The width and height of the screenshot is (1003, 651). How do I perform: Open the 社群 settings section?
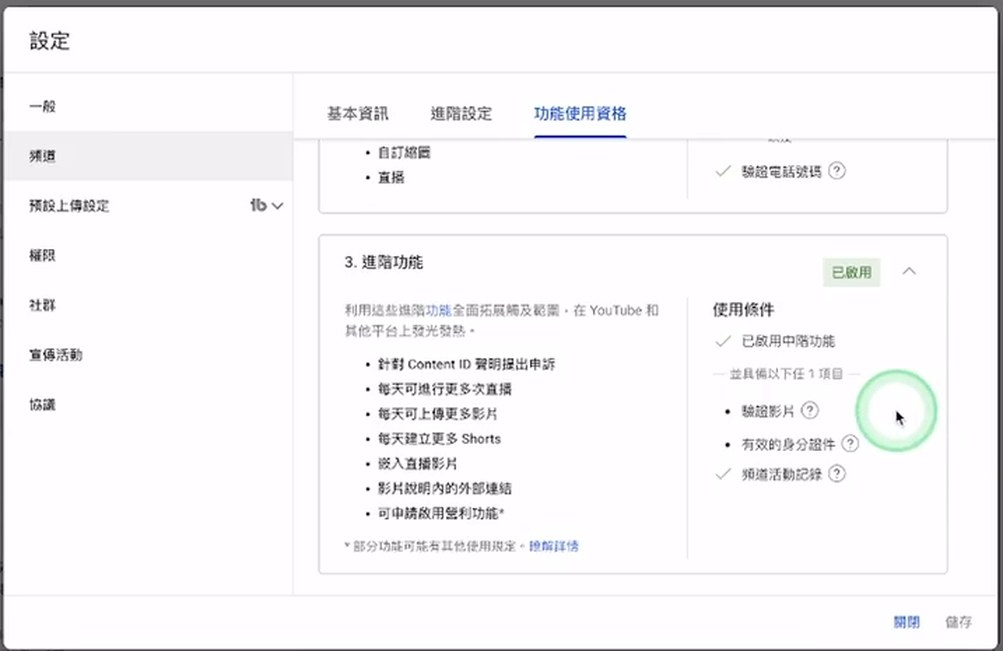click(148, 305)
